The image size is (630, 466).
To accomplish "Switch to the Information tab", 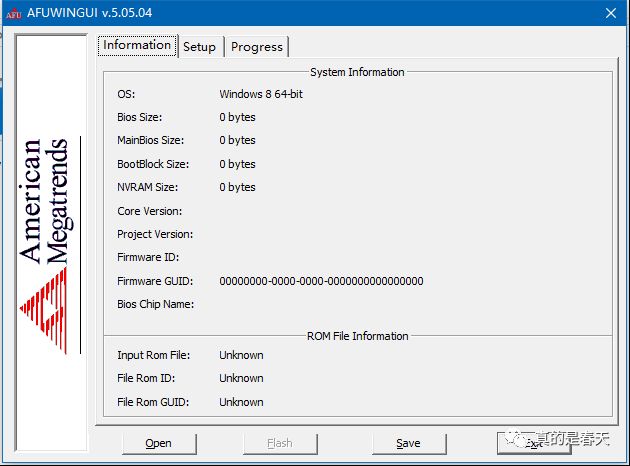I will [x=137, y=45].
